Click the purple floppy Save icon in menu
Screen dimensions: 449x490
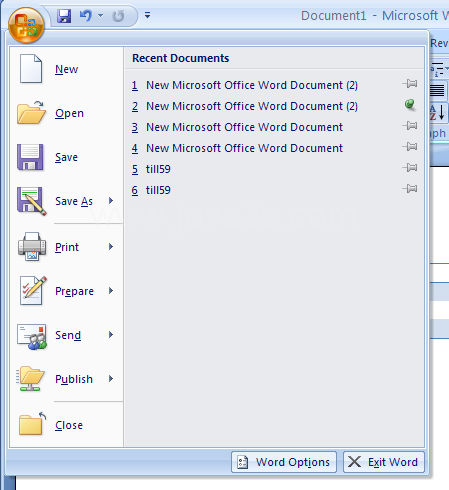[30, 157]
